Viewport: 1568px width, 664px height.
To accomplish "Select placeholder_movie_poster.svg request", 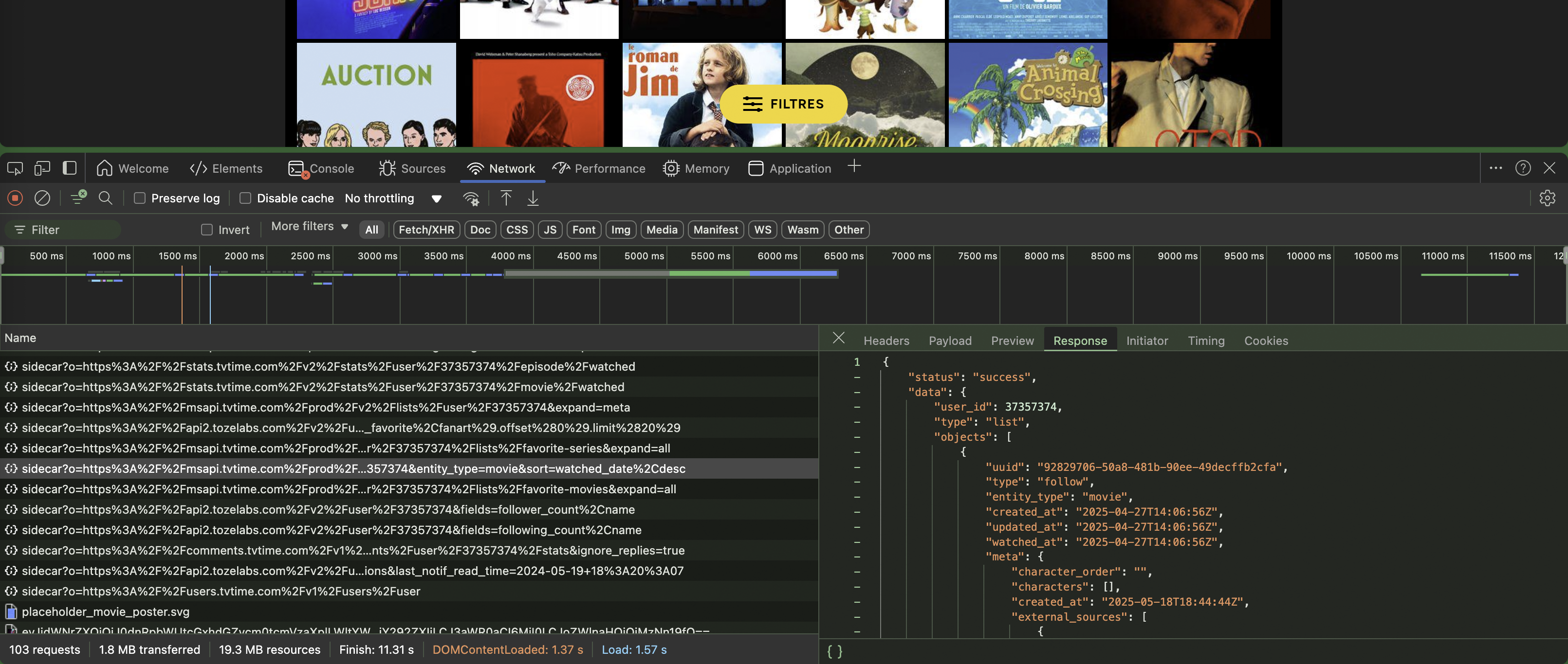I will pyautogui.click(x=409, y=612).
